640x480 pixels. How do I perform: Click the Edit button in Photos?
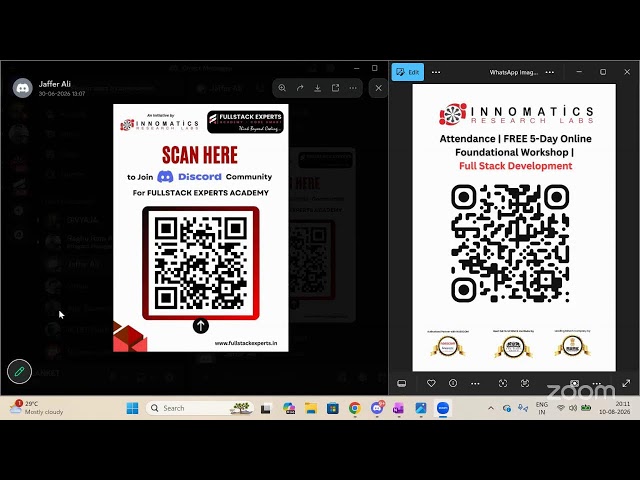[x=408, y=72]
